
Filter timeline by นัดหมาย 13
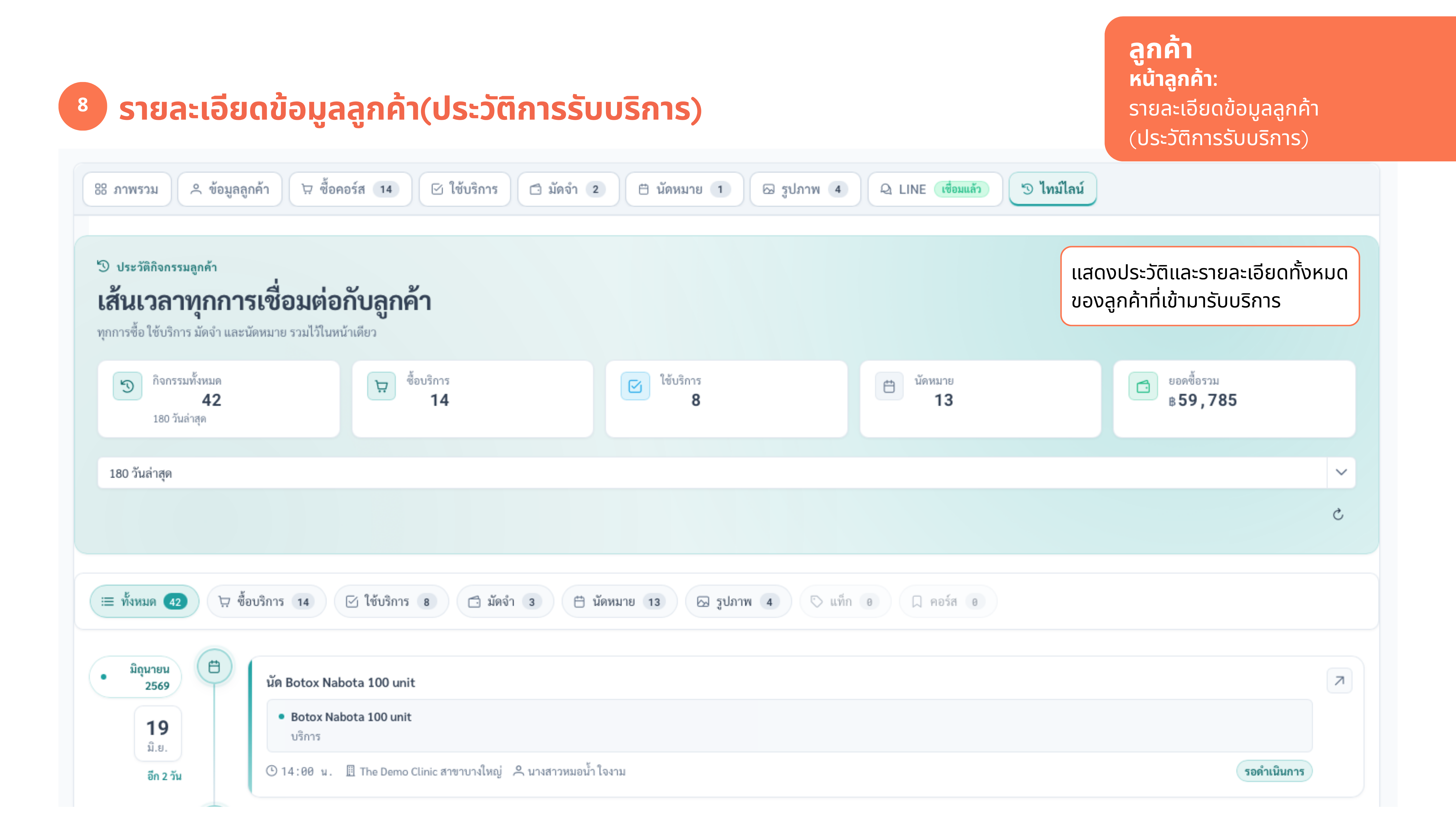[x=620, y=601]
